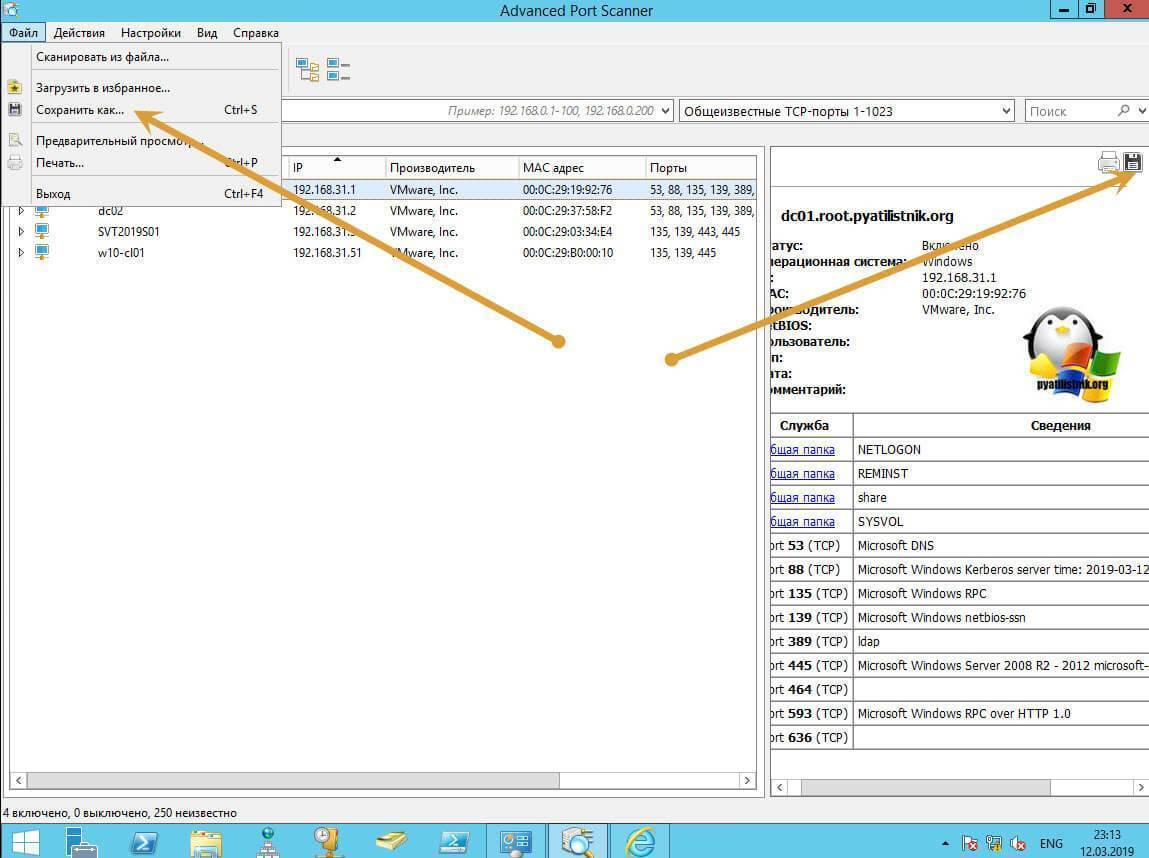The height and width of the screenshot is (858, 1149).
Task: Launch PowerShell from the taskbar
Action: [143, 840]
